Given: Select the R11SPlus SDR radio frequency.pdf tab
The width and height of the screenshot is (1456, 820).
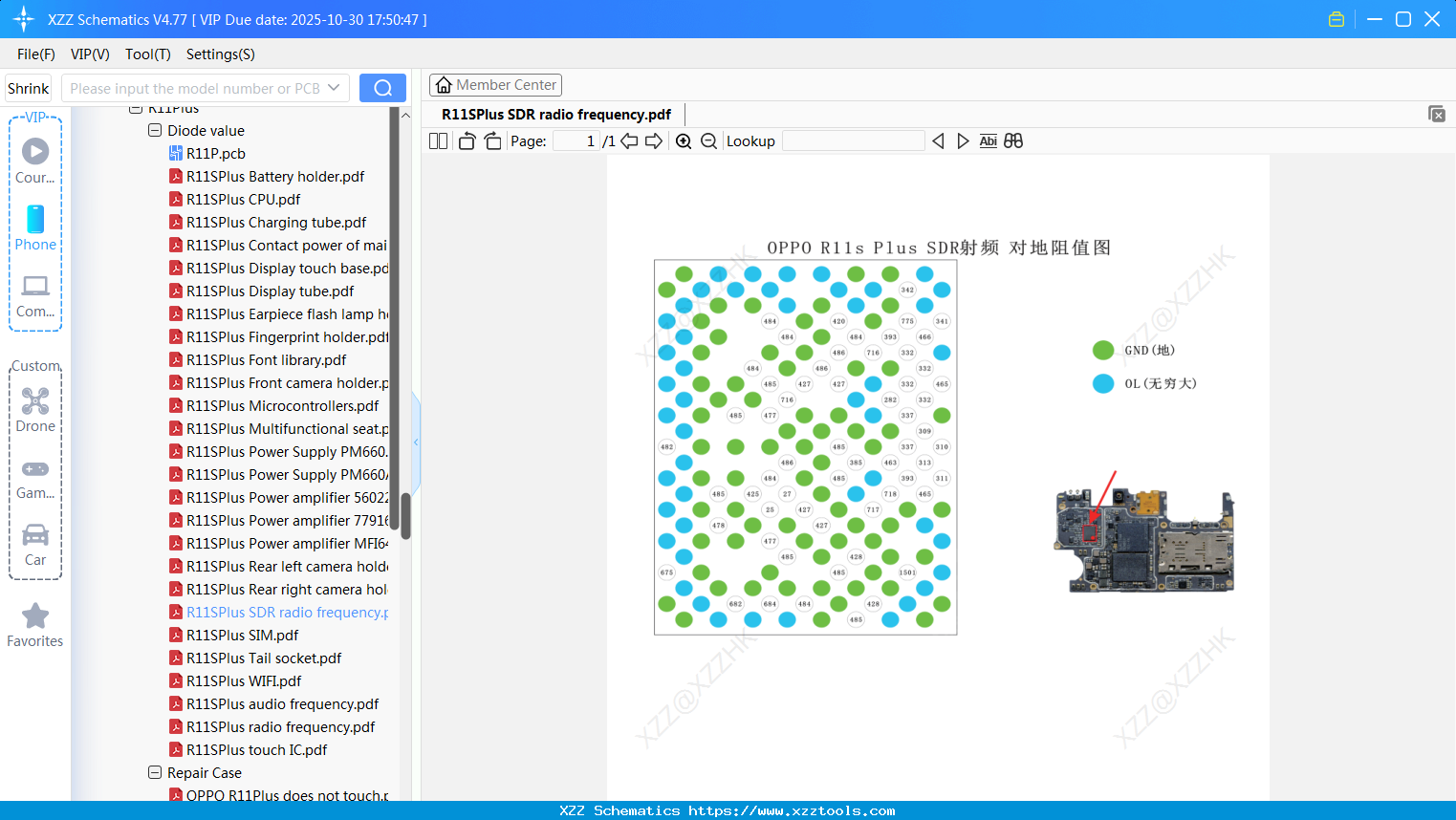Looking at the screenshot, I should (556, 115).
